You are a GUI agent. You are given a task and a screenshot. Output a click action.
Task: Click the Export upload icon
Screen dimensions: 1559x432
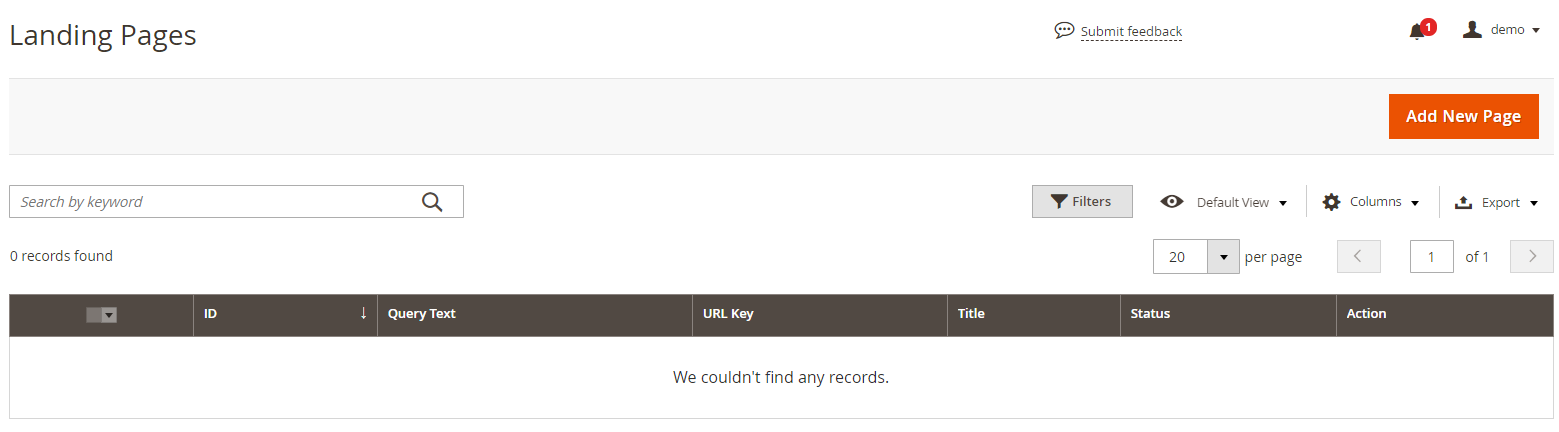tap(1463, 202)
